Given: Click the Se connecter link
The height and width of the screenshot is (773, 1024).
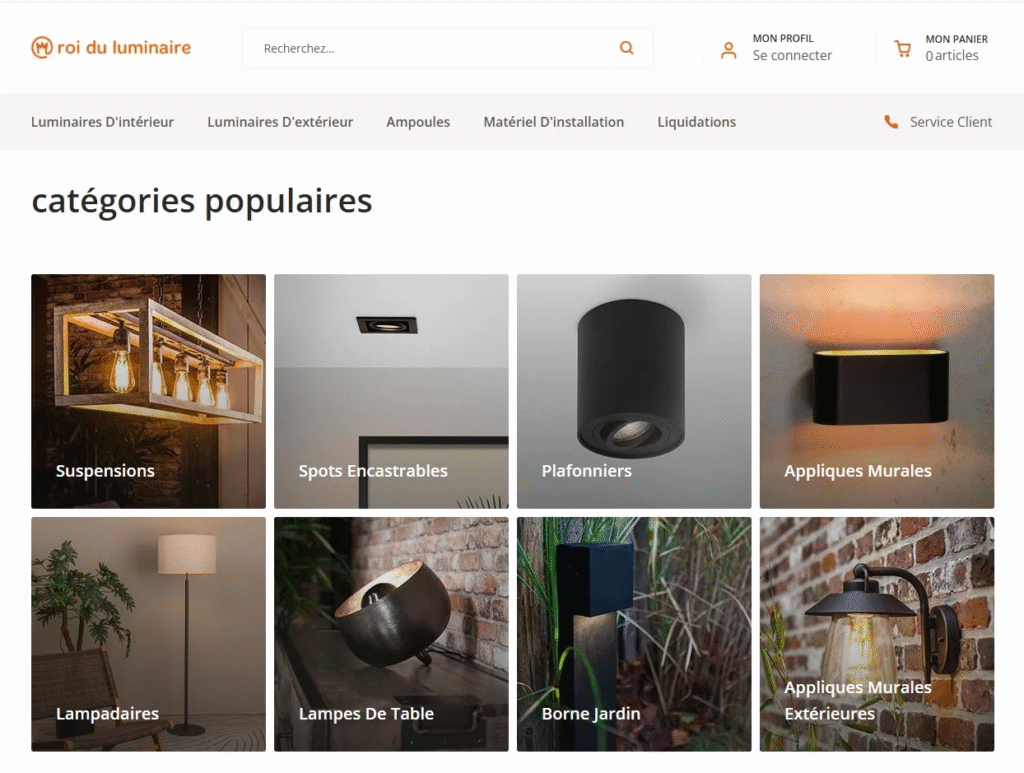Looking at the screenshot, I should point(792,55).
